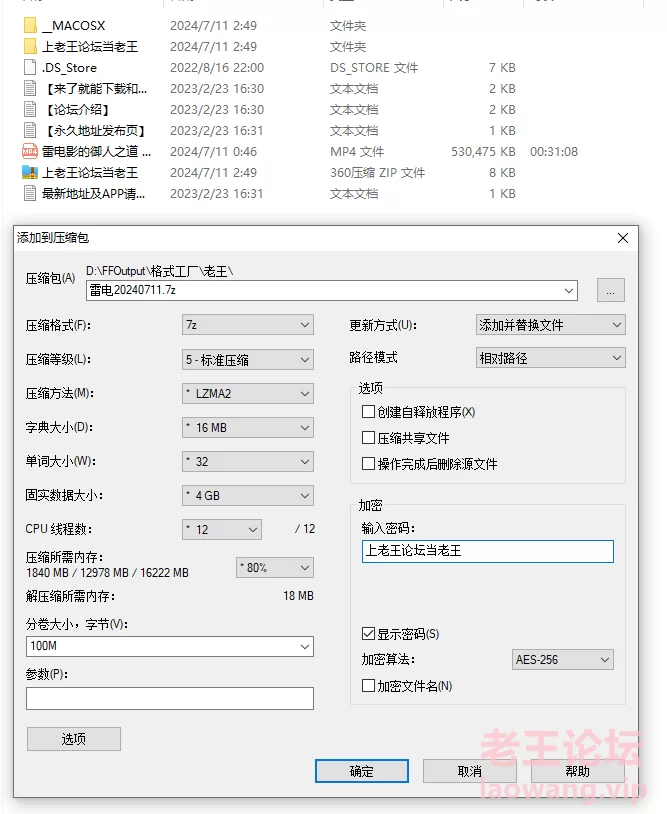Select the 【论坛介绍】 text file icon
This screenshot has height=814, width=667.
(30, 110)
